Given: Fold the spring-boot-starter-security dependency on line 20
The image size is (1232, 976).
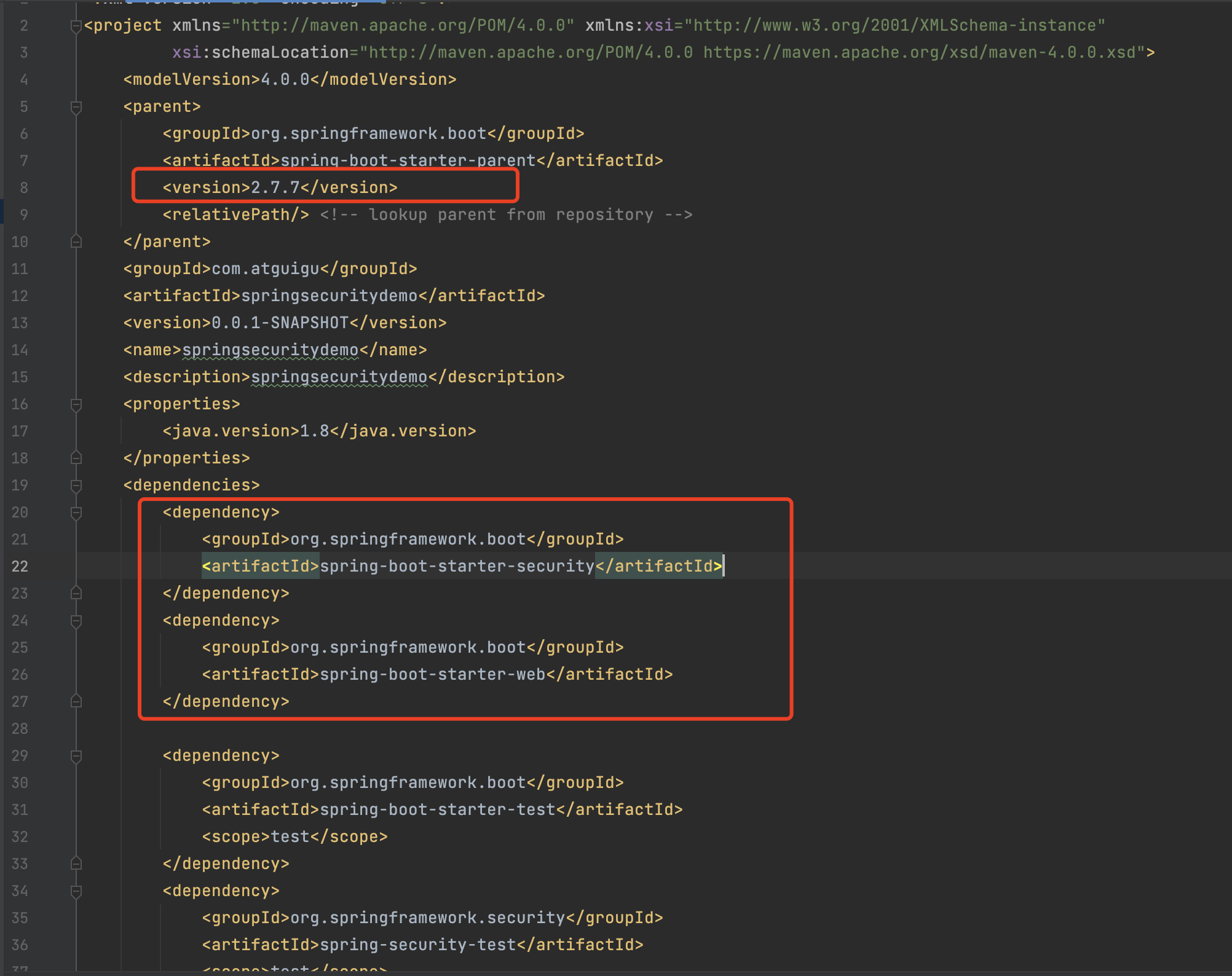Looking at the screenshot, I should [76, 513].
